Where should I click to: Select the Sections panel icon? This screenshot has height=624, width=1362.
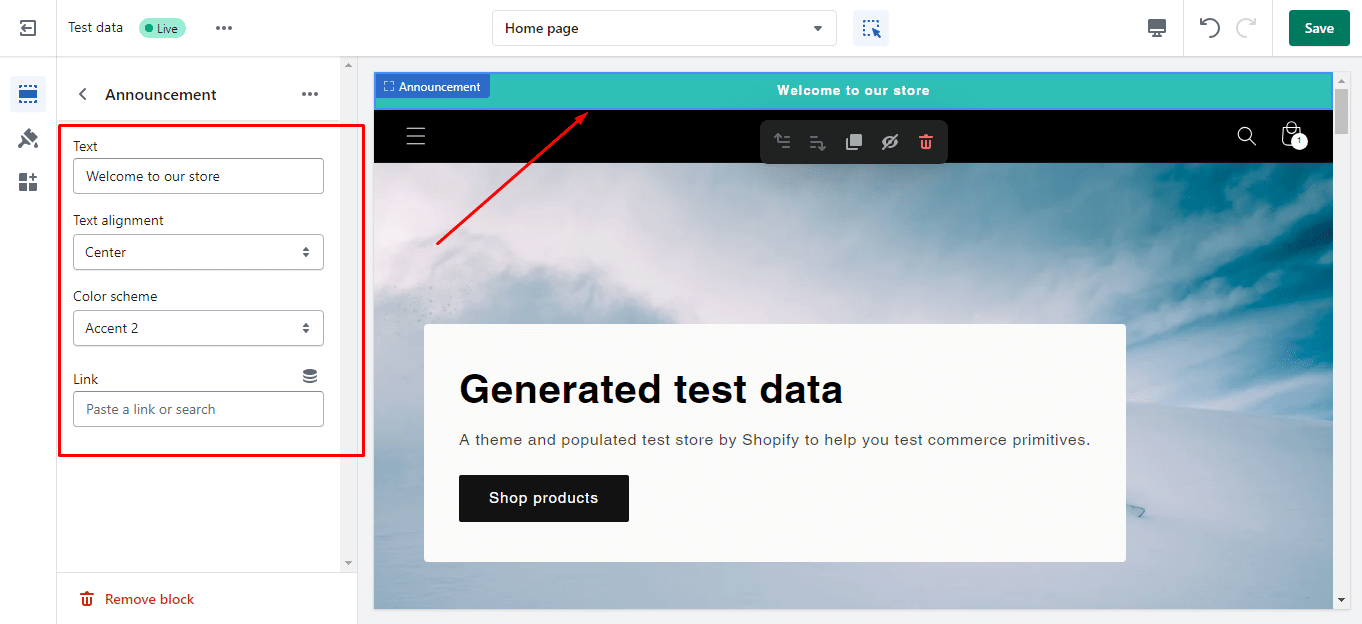27,93
